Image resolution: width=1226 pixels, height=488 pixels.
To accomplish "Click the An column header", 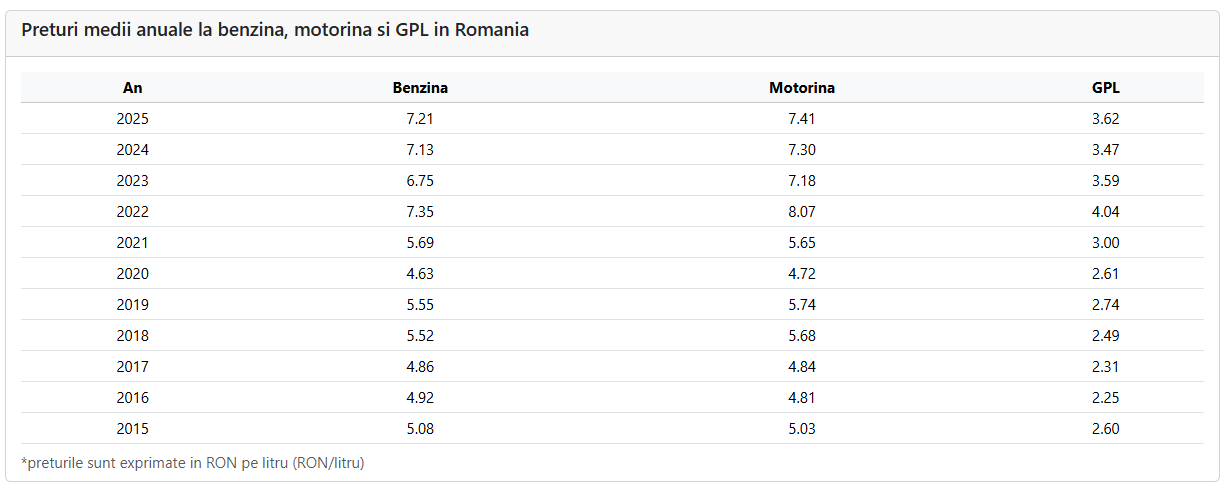I will pos(132,88).
